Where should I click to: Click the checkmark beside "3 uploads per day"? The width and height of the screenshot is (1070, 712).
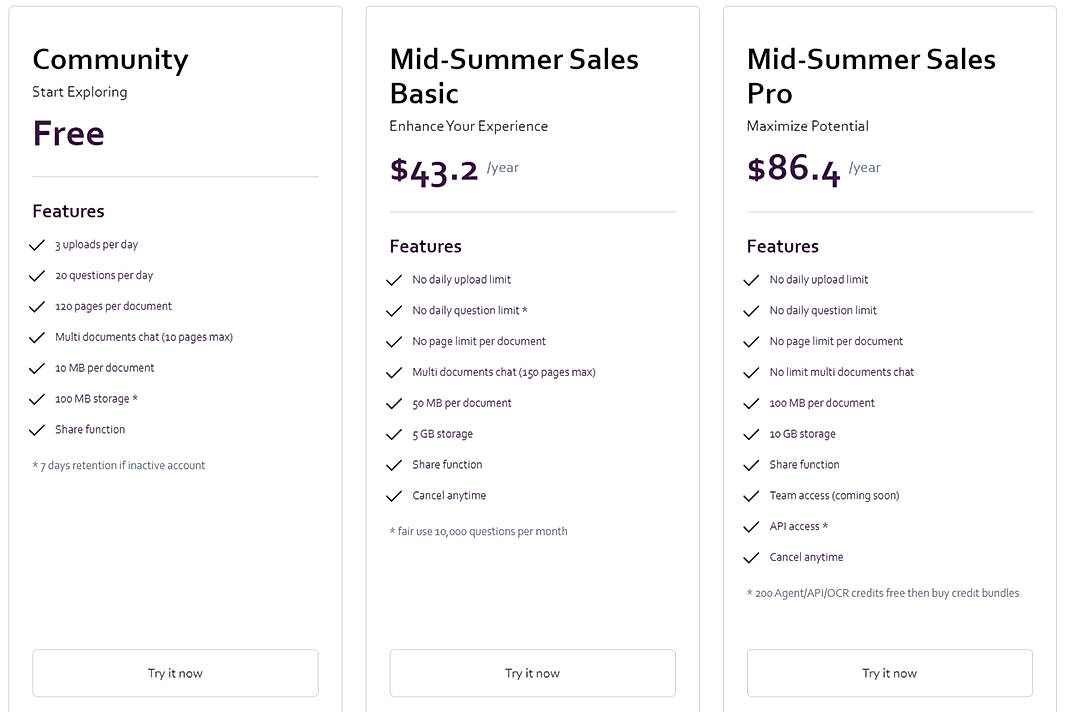(36, 244)
